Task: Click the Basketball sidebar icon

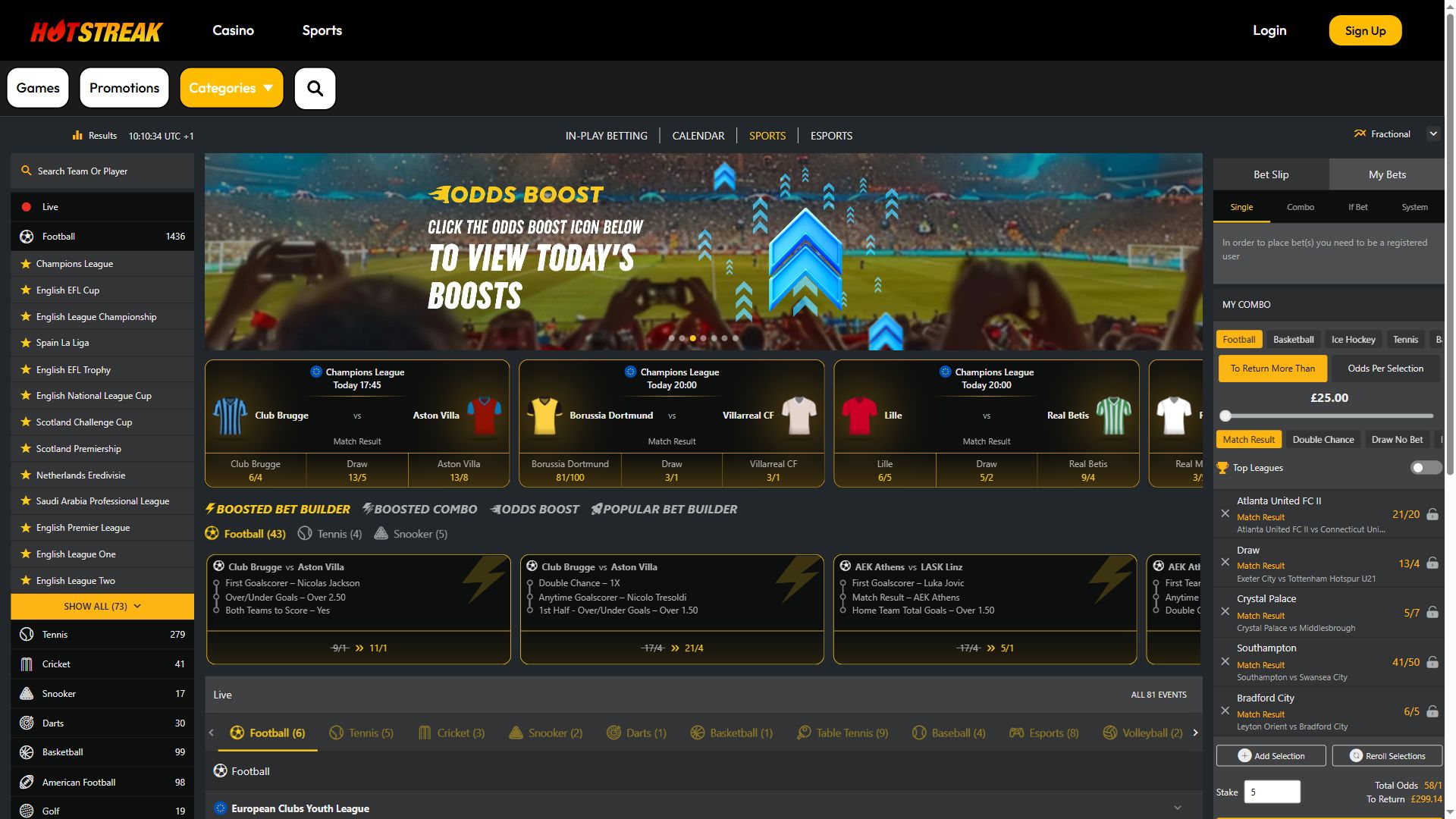Action: [x=27, y=752]
